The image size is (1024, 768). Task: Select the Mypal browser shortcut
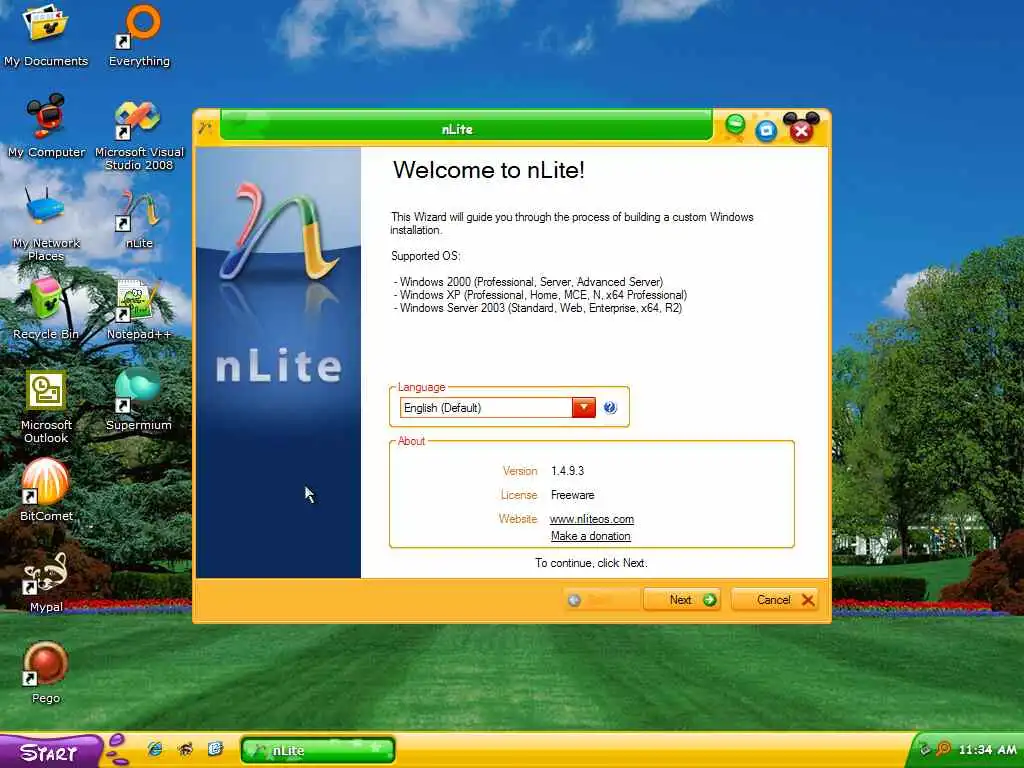pos(46,582)
